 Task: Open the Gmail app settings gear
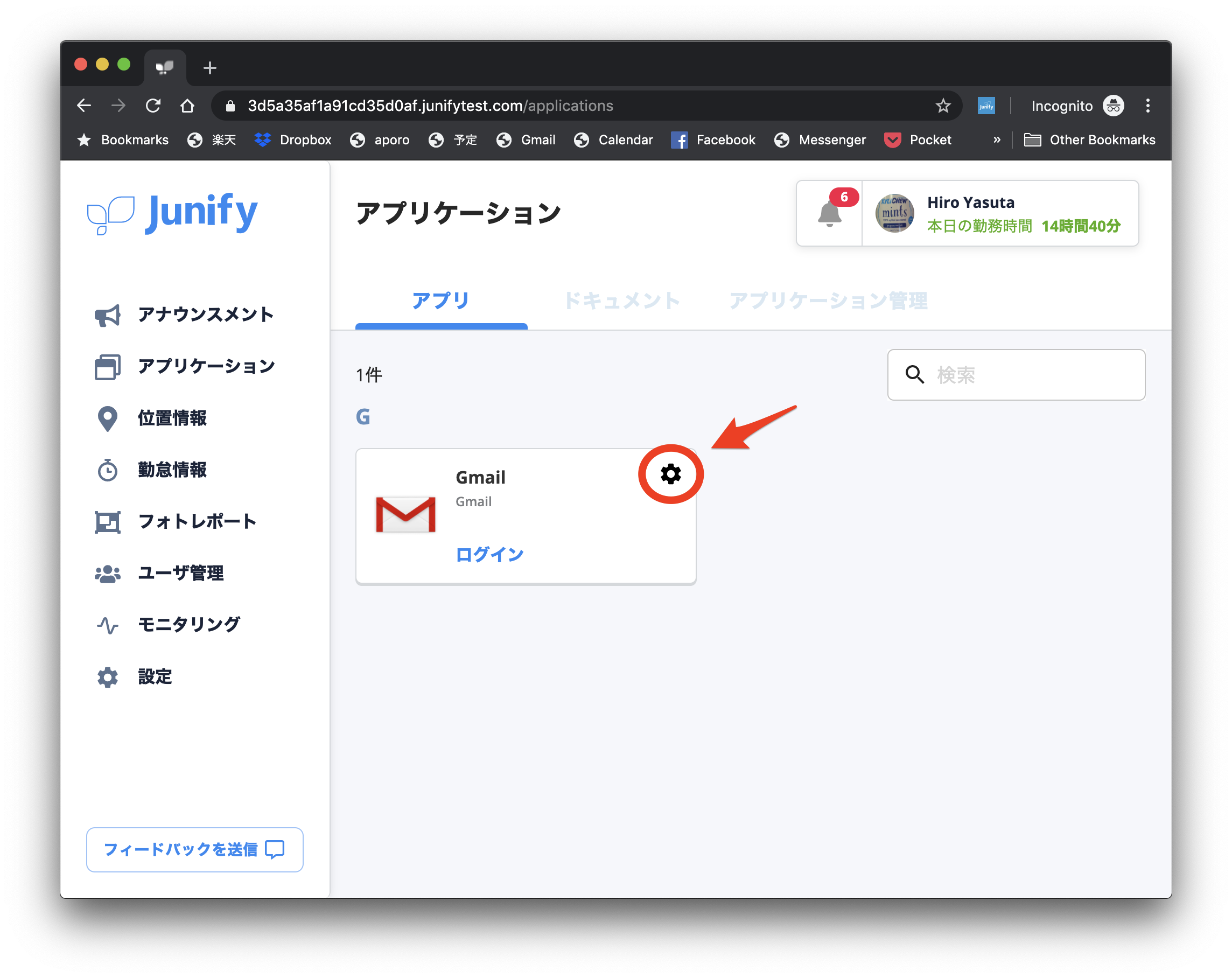(670, 474)
